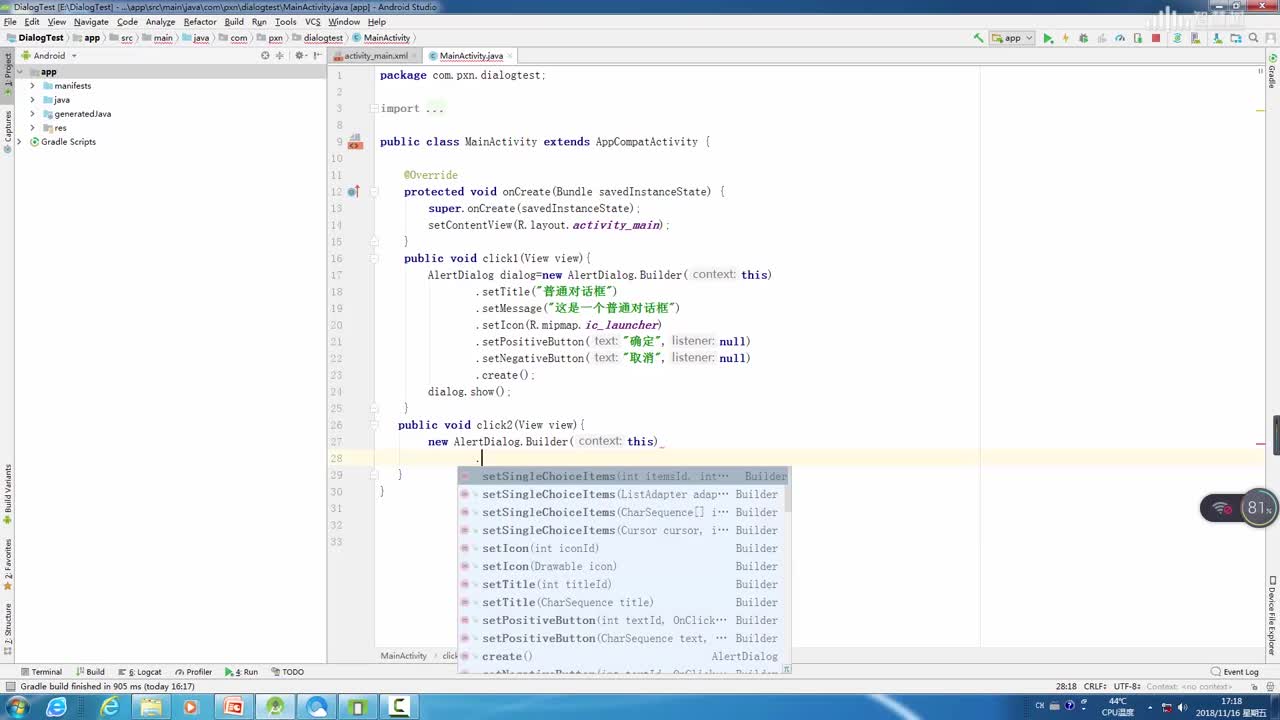Open Project Structure folder icon
This screenshot has width=1280, height=720.
click(1234, 38)
